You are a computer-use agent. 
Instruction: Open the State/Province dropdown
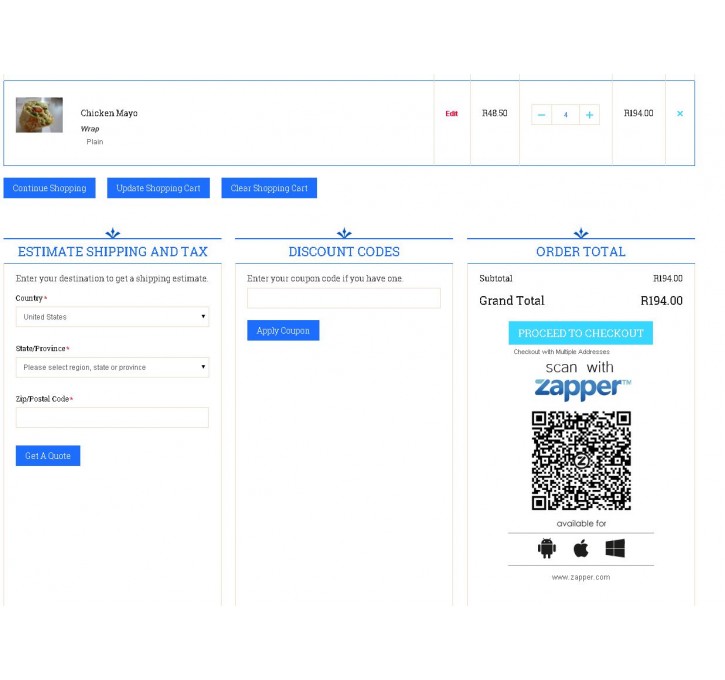(112, 367)
